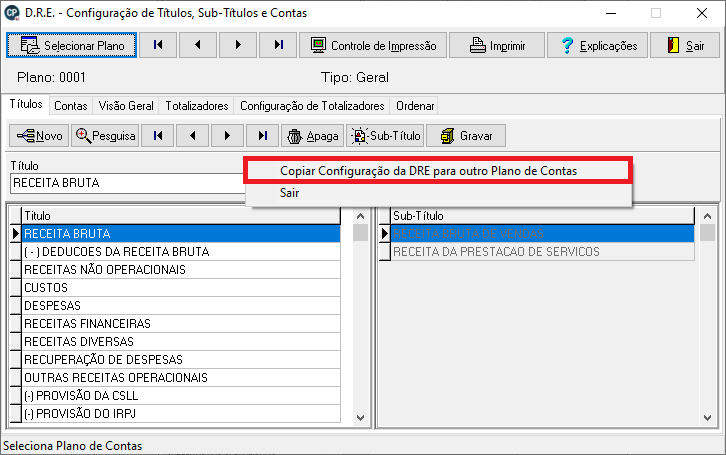
Task: Open the Visão Geral tab
Action: 126,106
